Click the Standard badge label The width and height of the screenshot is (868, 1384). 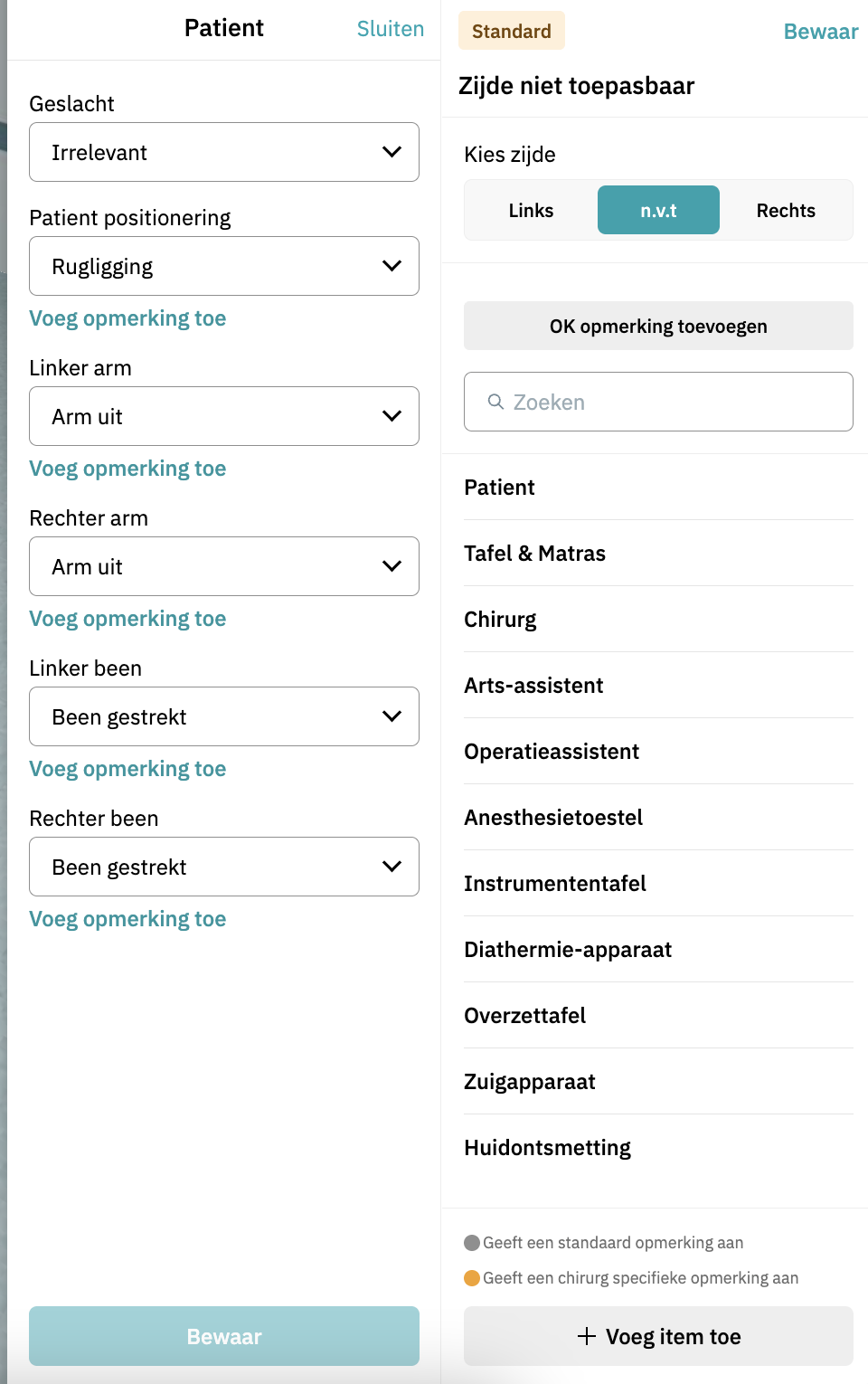click(512, 31)
